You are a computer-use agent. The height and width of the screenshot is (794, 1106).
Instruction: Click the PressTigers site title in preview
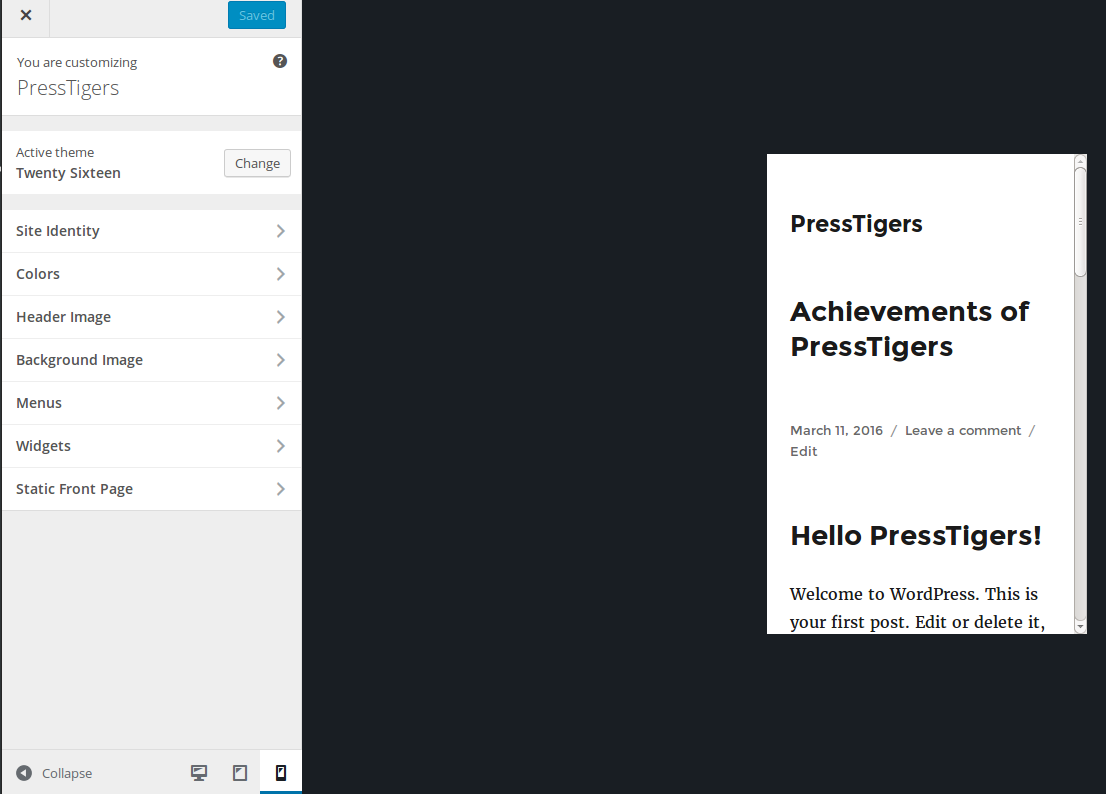click(x=856, y=224)
